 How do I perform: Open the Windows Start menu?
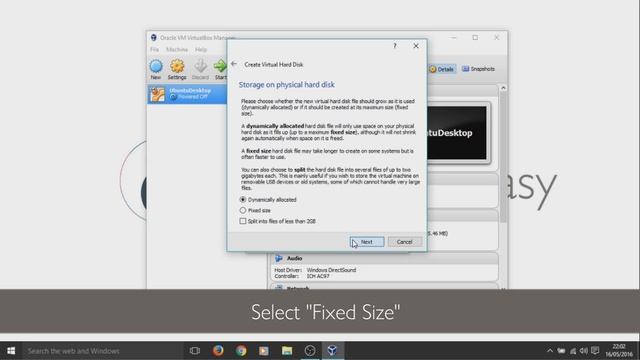pos(11,351)
